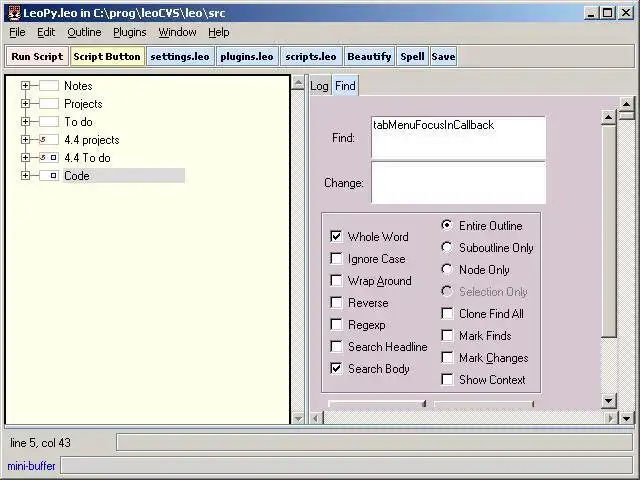Choose Suboutline Only radio option
Image resolution: width=640 pixels, height=480 pixels.
tap(447, 247)
